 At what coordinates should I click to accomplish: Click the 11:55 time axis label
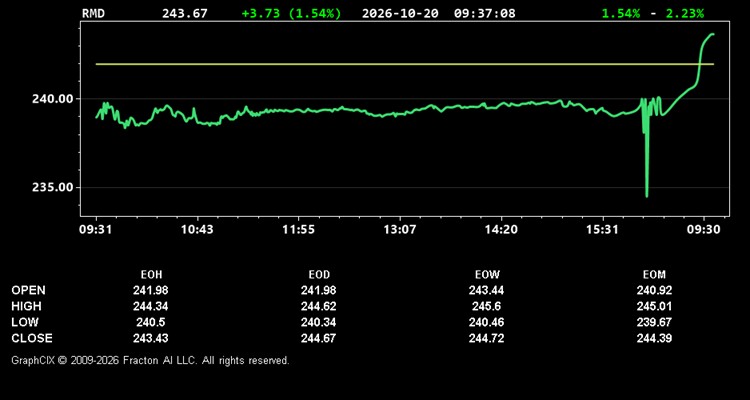(298, 230)
